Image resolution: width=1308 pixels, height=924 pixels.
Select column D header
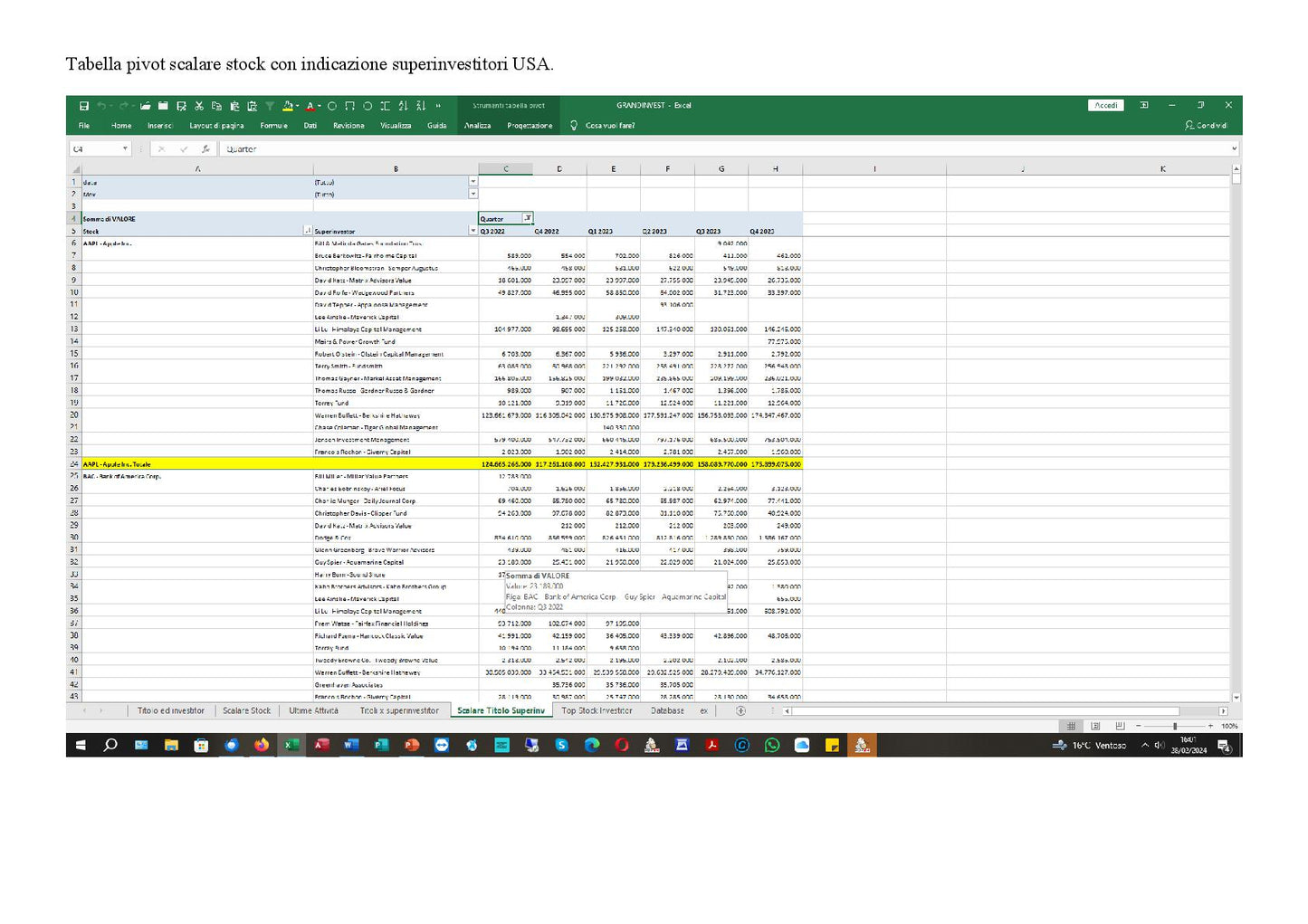pyautogui.click(x=559, y=169)
